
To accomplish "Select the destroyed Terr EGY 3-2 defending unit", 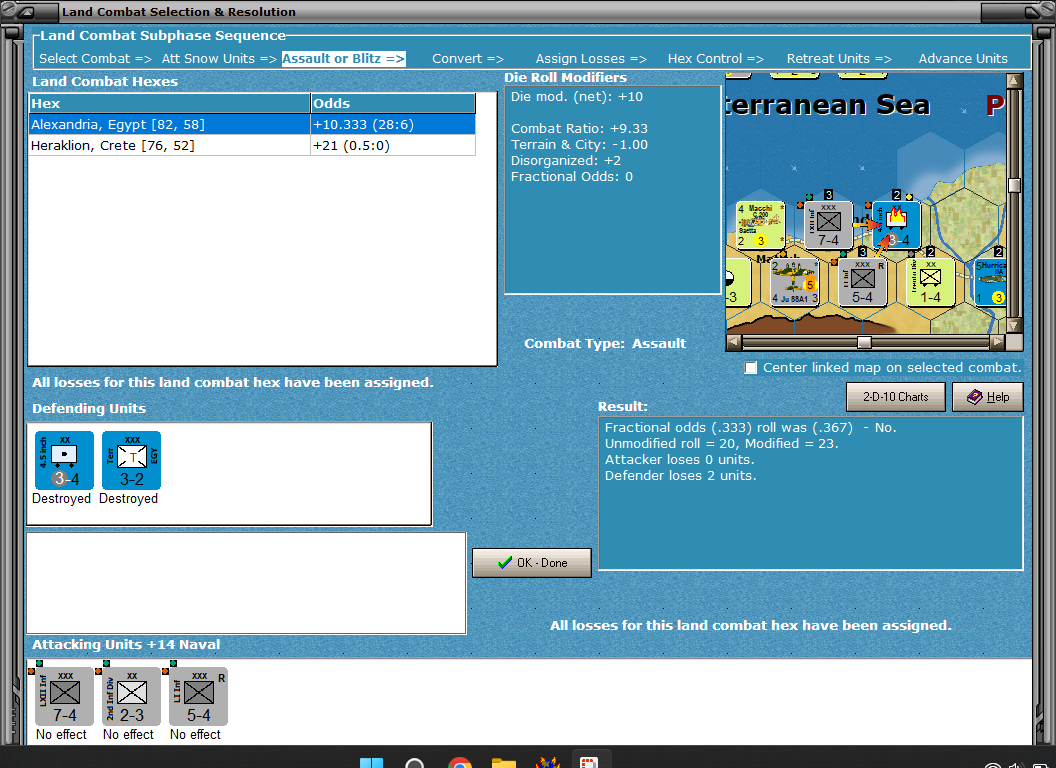I will tap(131, 460).
